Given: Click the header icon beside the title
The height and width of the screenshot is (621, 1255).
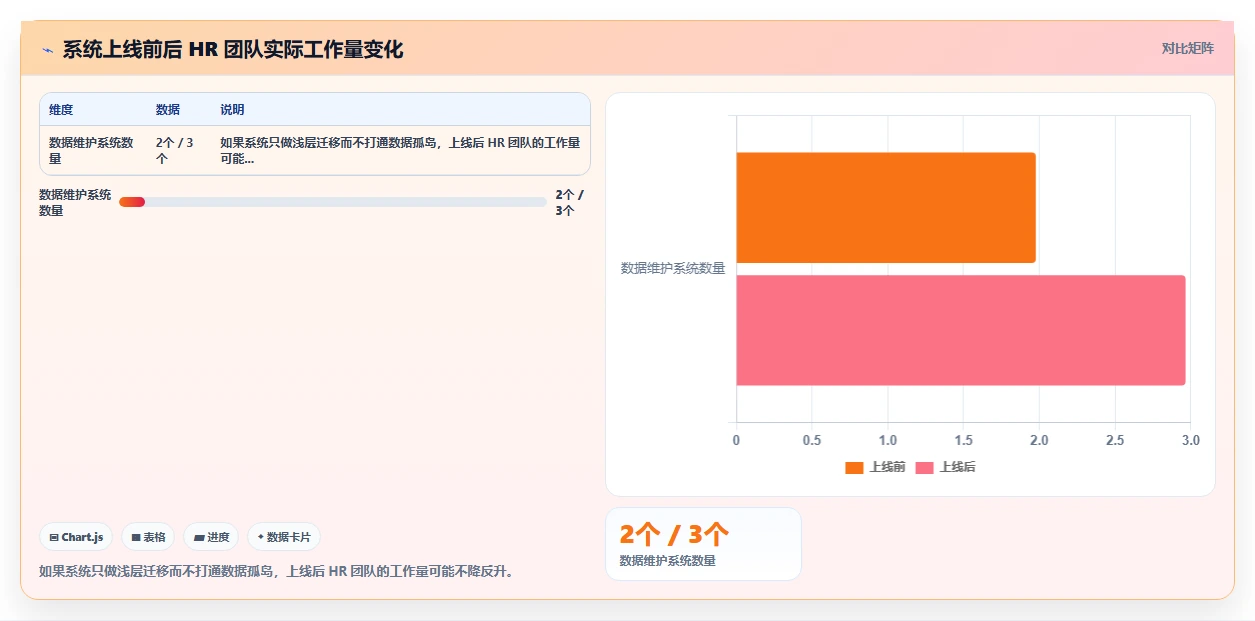Looking at the screenshot, I should click(x=47, y=50).
